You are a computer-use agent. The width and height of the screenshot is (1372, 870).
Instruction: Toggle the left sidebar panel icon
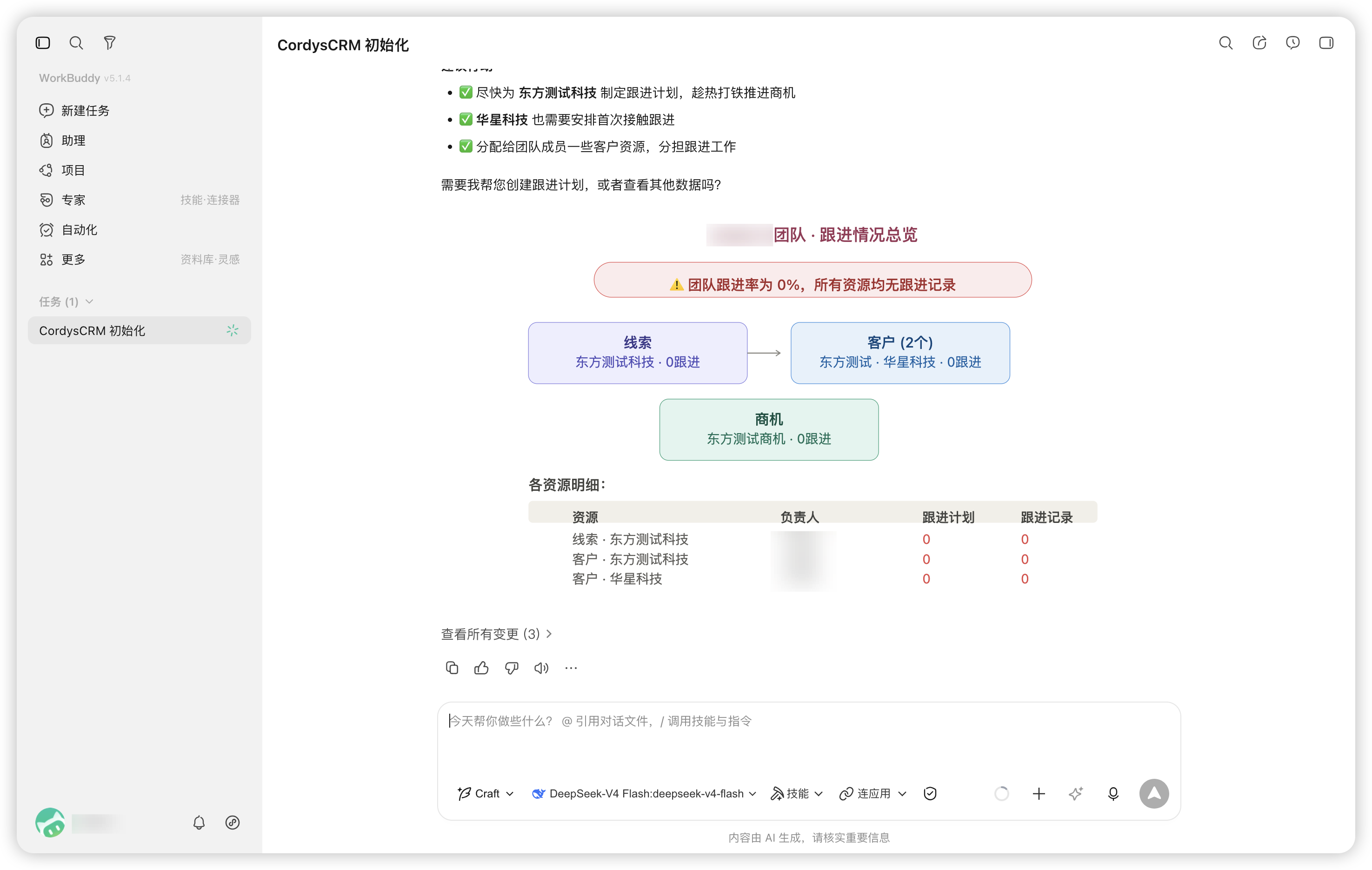coord(43,43)
